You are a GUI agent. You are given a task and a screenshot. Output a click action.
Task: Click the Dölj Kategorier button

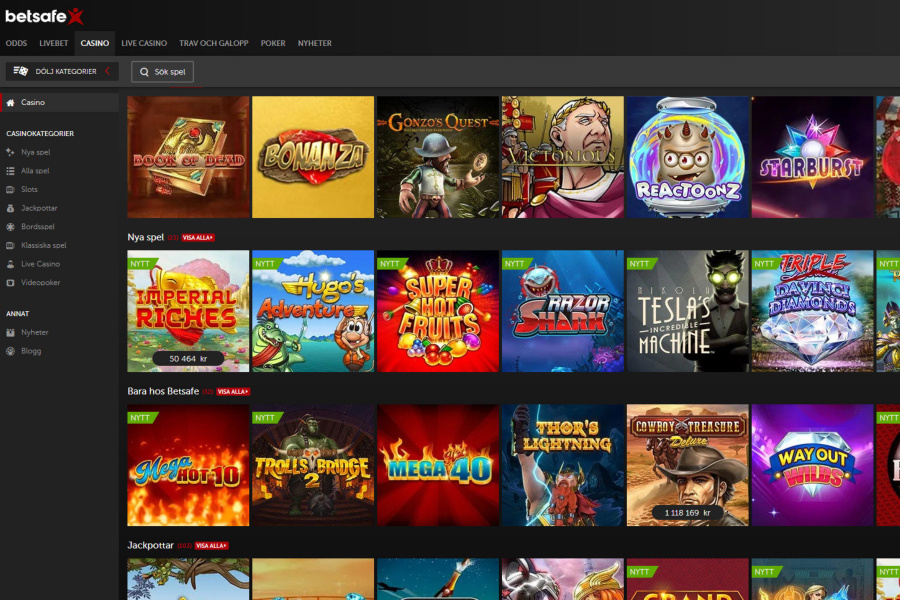[62, 71]
